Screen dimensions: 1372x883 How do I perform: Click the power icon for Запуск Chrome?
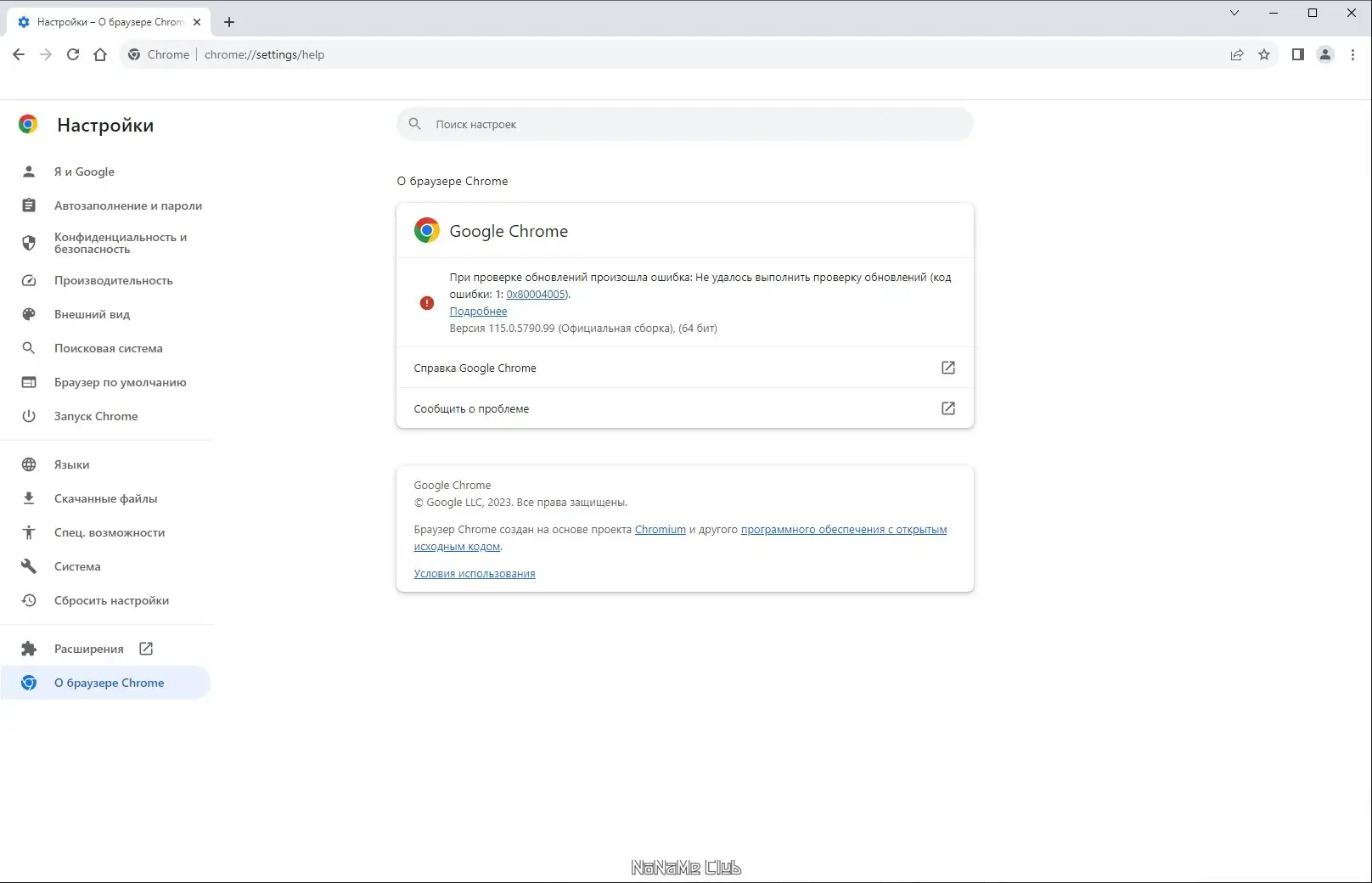tap(29, 416)
